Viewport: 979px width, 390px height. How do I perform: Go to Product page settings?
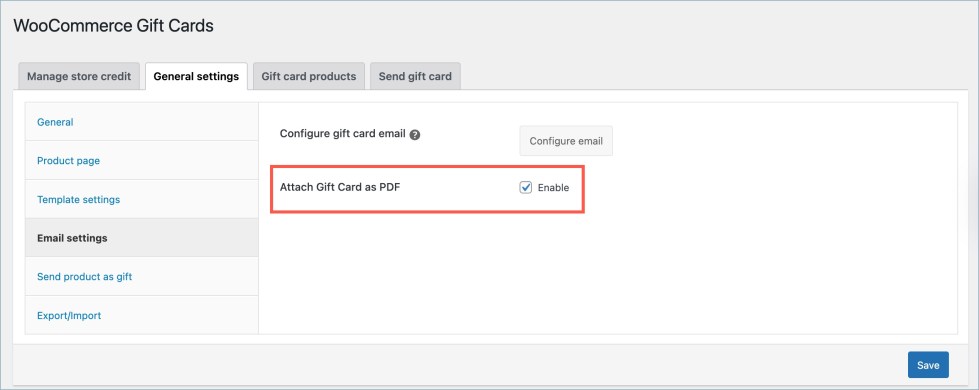(142, 160)
